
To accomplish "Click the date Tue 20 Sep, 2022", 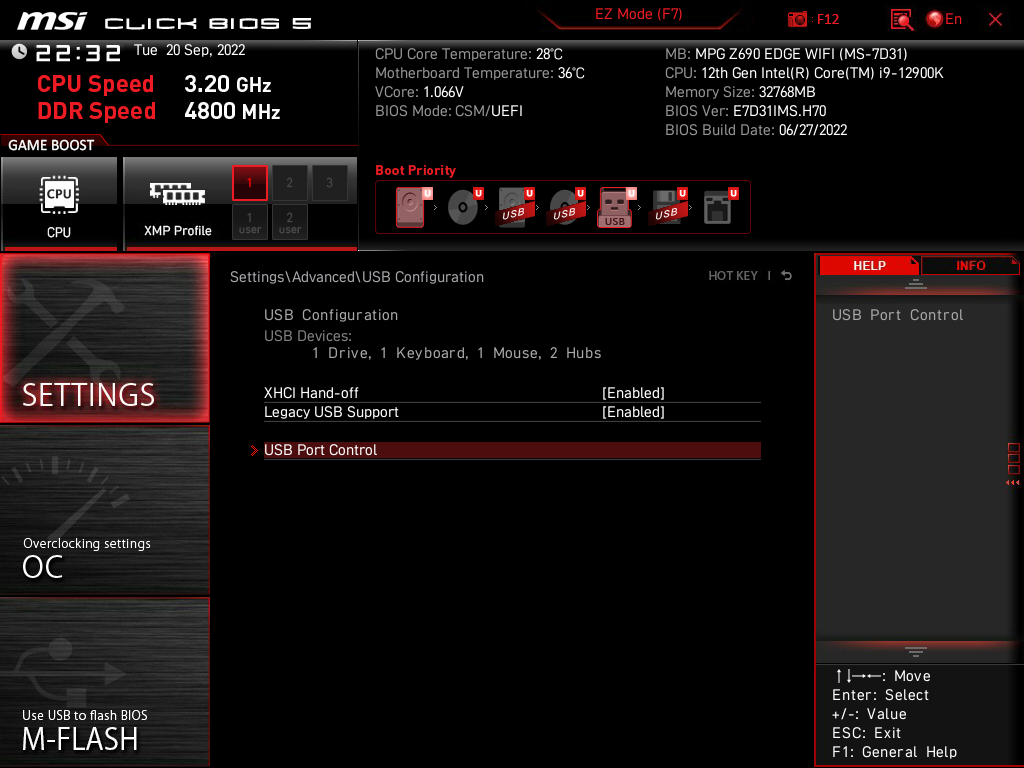I will pos(189,50).
